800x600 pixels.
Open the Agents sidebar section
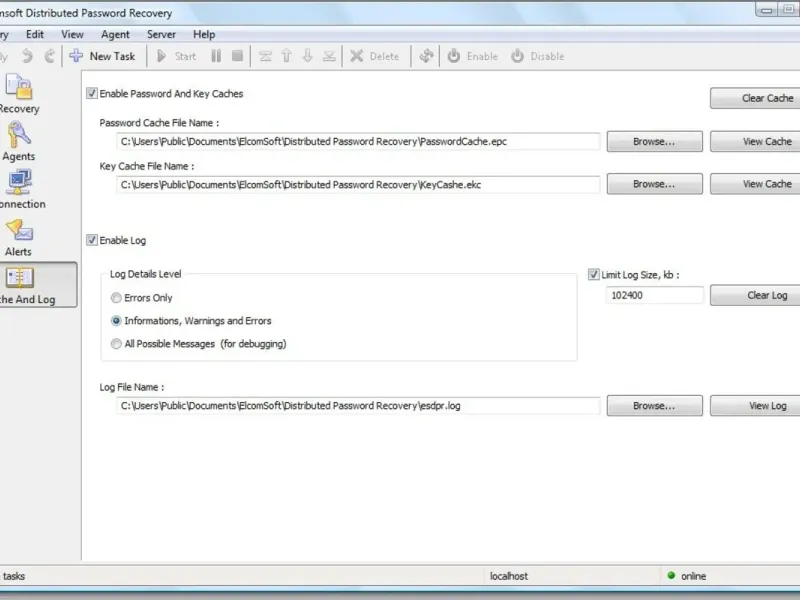(x=19, y=141)
